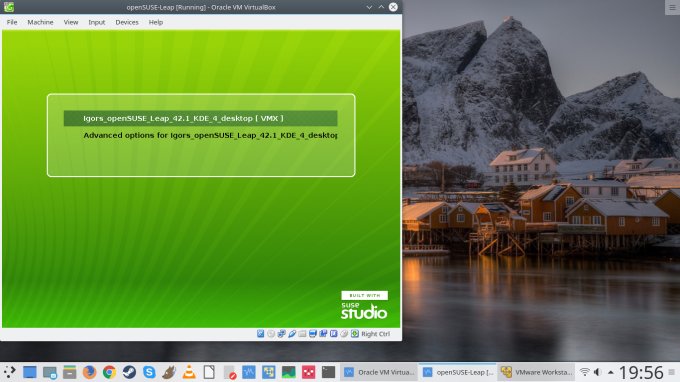The width and height of the screenshot is (680, 382).
Task: Switch to Oracle VM VirtualBox manager task
Action: pyautogui.click(x=379, y=372)
